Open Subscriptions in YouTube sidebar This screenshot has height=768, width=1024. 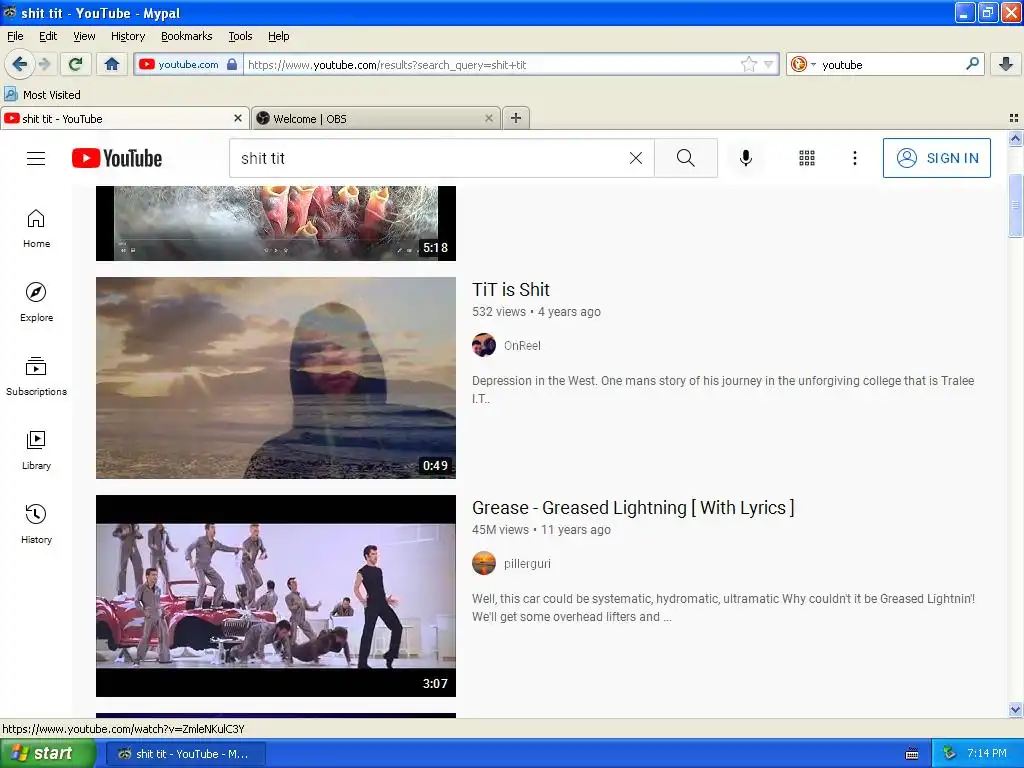point(36,376)
